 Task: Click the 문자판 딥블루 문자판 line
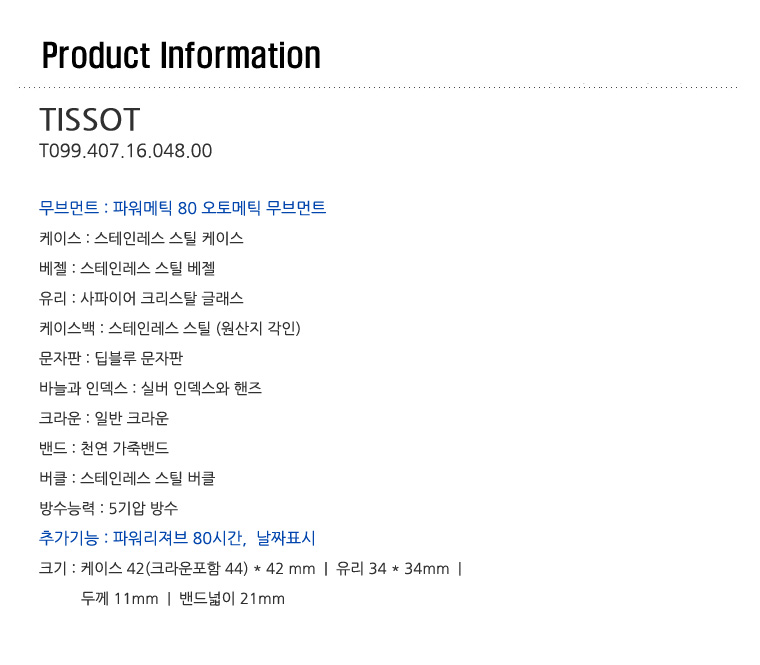[x=111, y=358]
